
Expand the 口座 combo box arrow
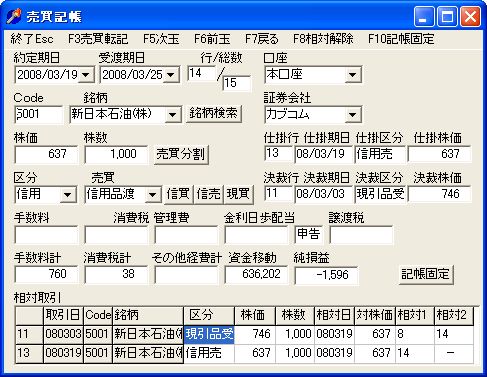click(353, 75)
